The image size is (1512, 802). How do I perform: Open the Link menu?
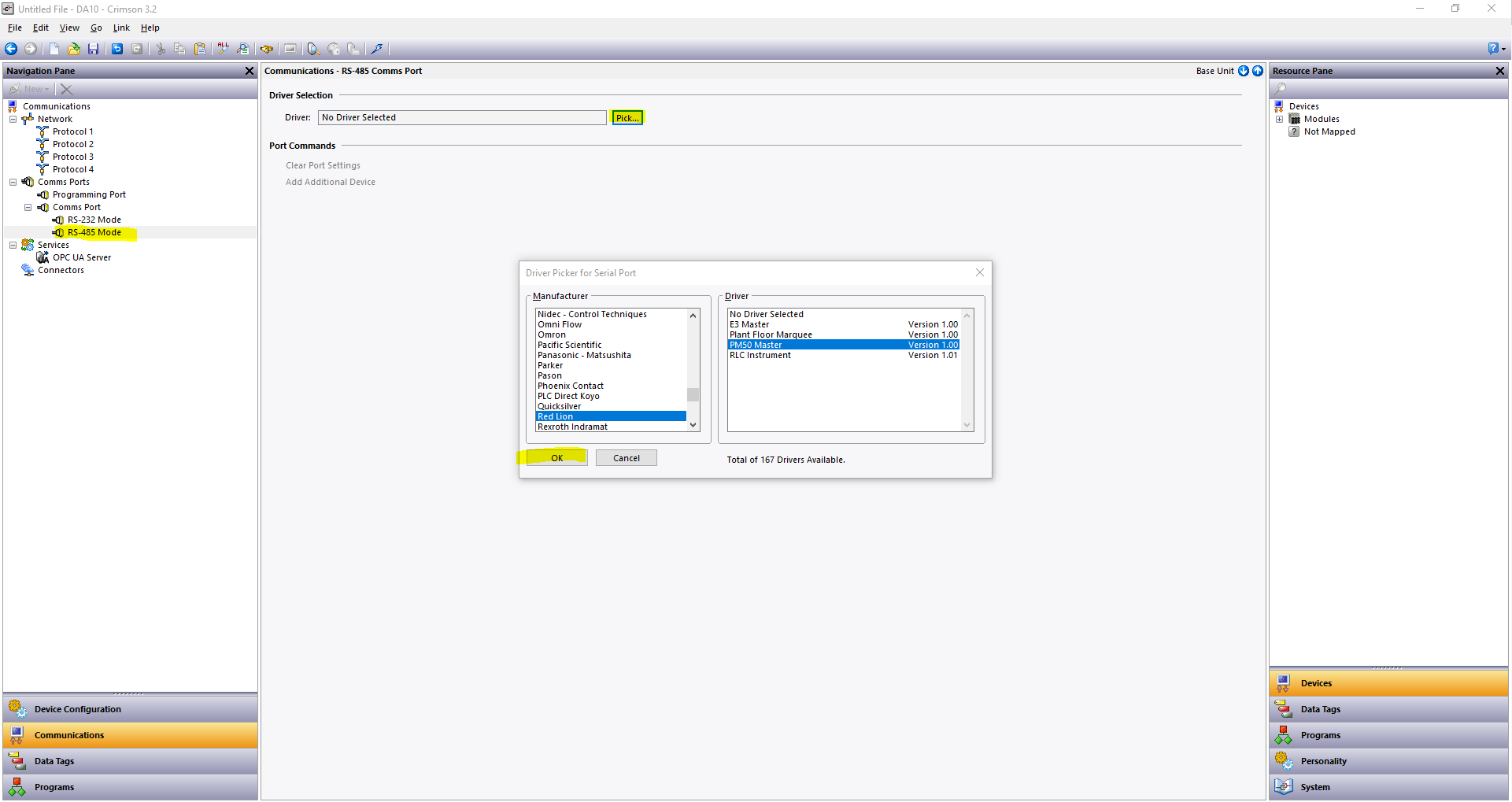(121, 28)
